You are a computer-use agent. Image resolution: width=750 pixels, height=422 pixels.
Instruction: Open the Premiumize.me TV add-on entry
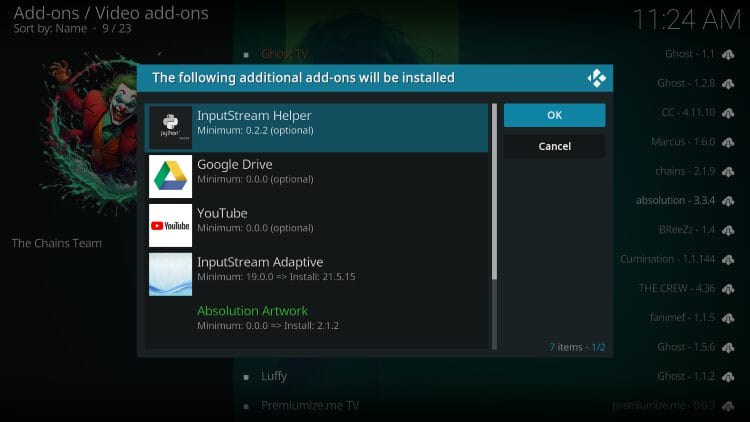(310, 406)
